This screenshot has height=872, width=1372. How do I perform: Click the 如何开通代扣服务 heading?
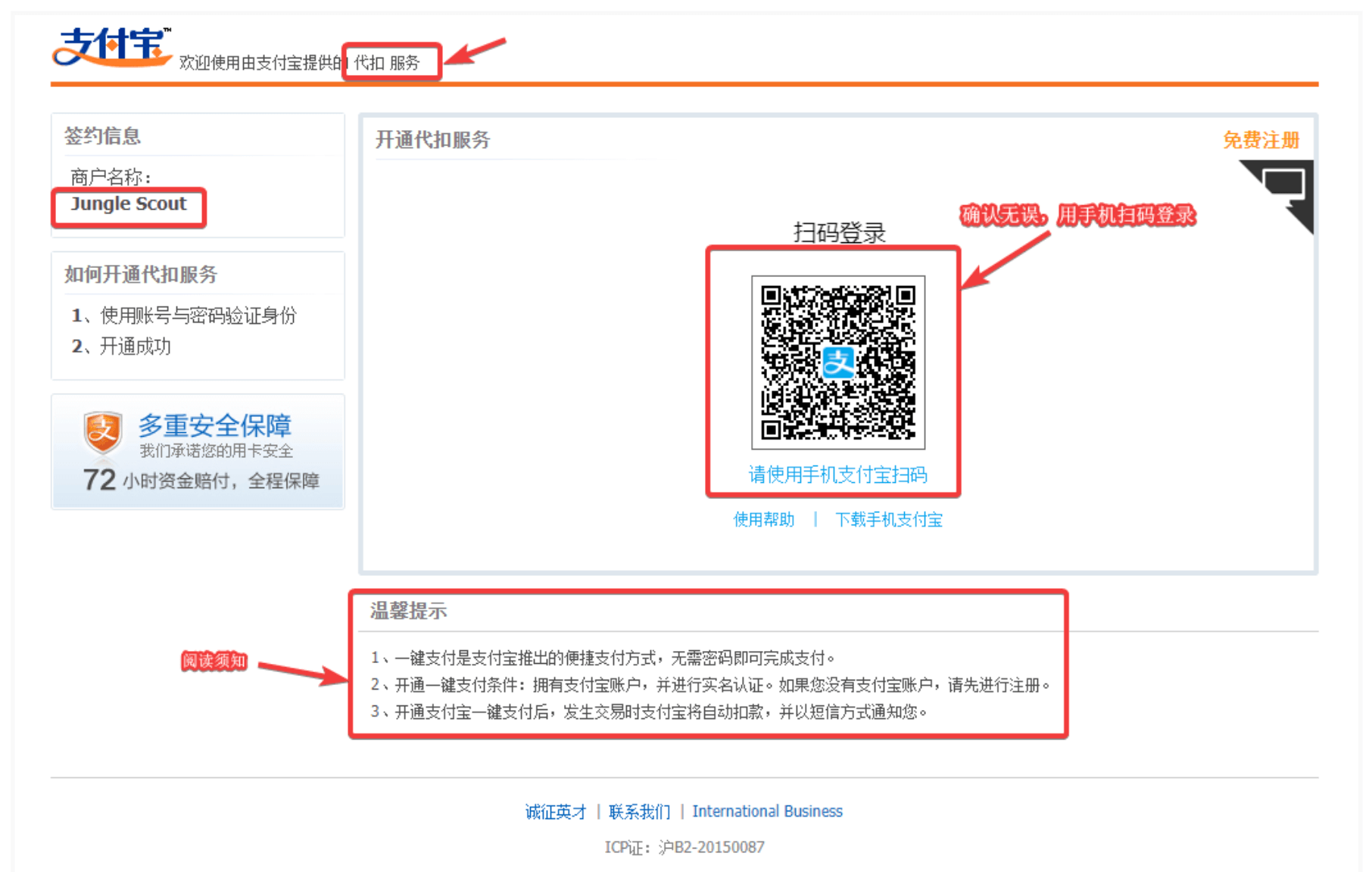pos(141,274)
